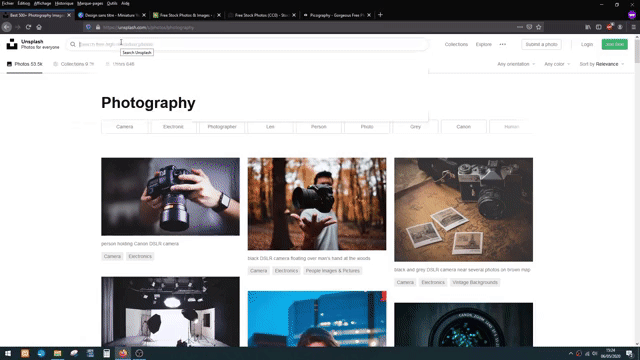Click Submit a photo button
640x360 pixels.
point(541,44)
